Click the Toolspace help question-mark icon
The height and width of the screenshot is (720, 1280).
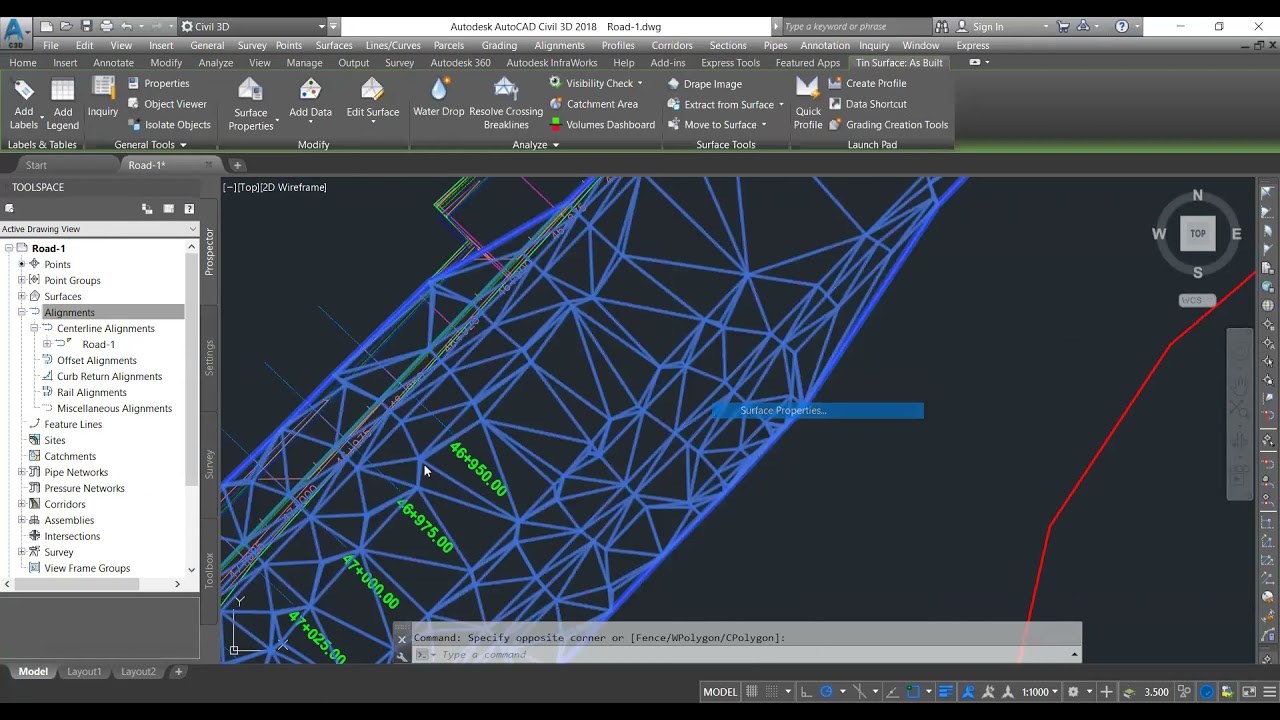(189, 209)
